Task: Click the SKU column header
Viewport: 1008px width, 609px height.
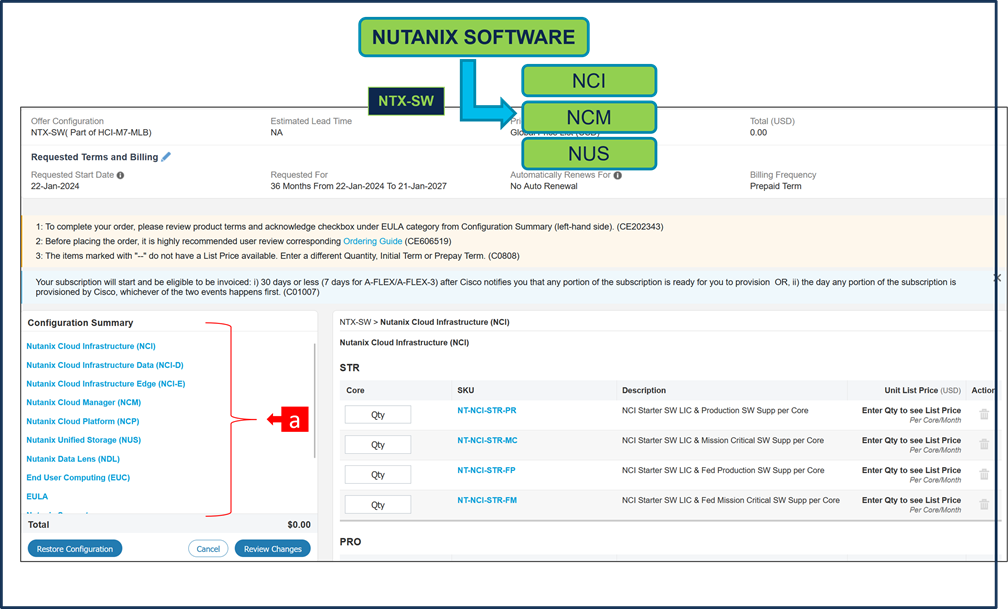Action: [x=465, y=390]
